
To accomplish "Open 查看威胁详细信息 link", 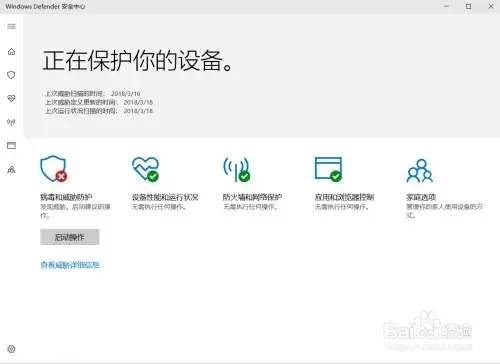I will coord(70,265).
